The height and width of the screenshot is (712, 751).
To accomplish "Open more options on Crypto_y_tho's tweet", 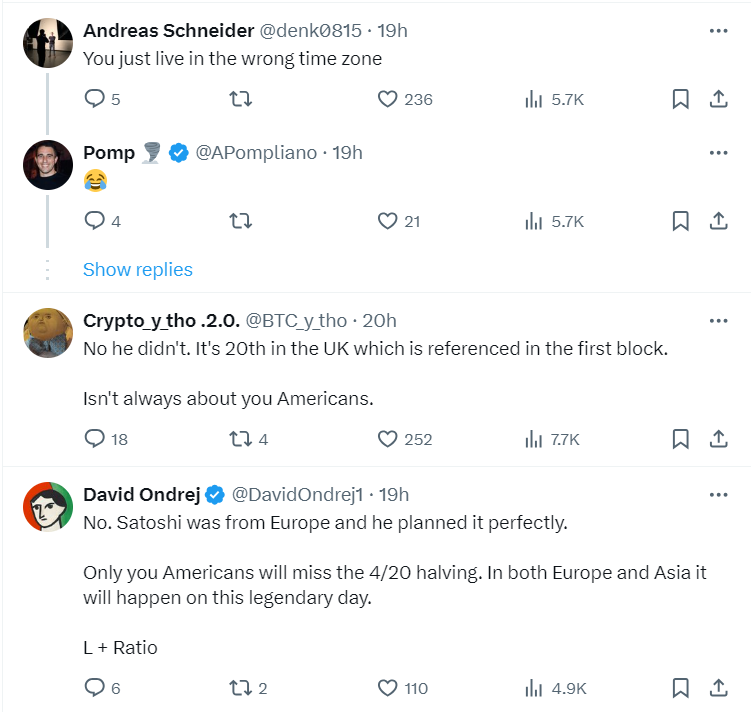I will [718, 321].
